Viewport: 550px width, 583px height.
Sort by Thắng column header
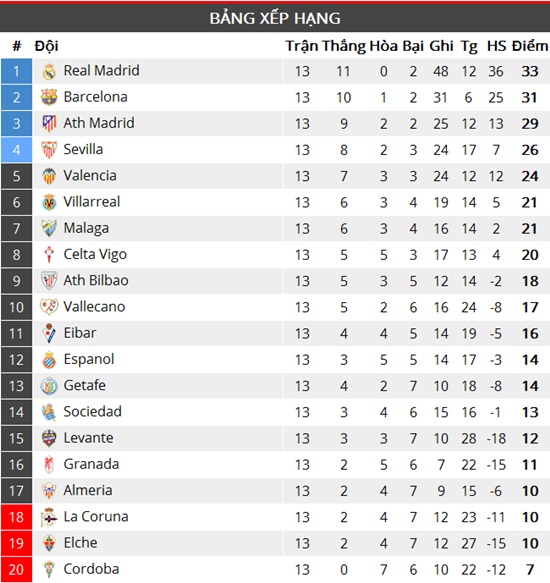click(344, 46)
